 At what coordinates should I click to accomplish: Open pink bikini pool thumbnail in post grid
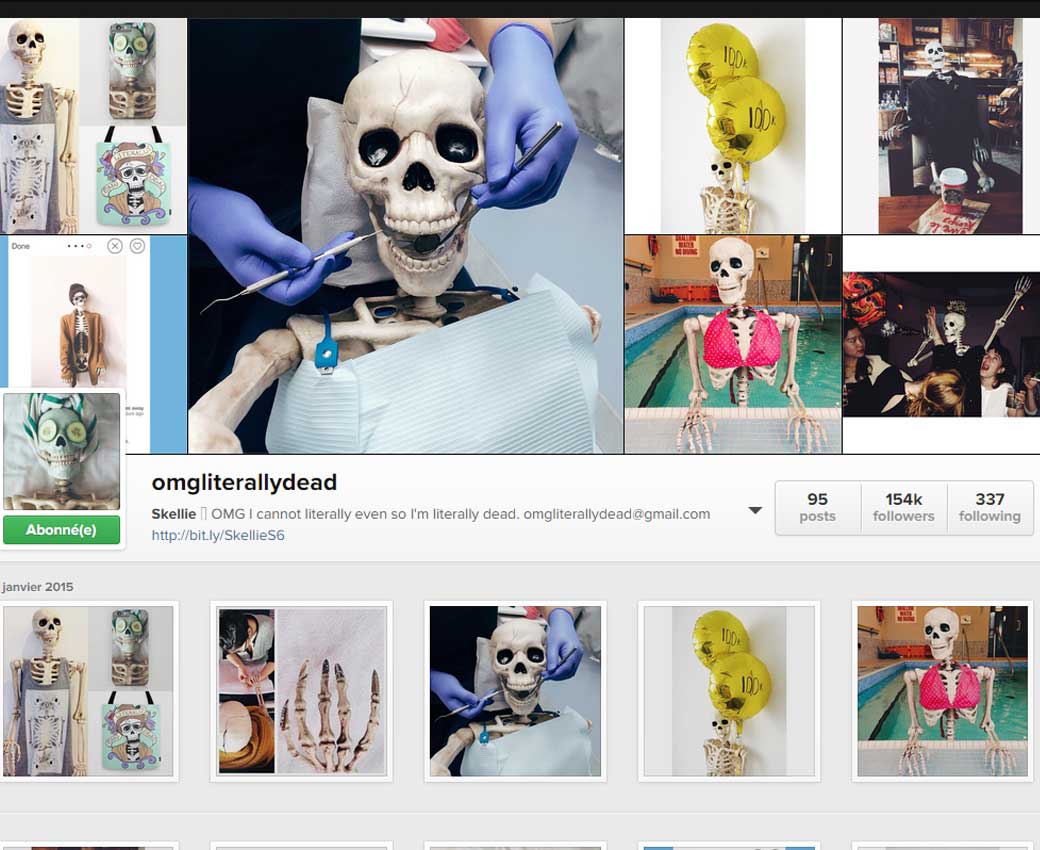(942, 691)
